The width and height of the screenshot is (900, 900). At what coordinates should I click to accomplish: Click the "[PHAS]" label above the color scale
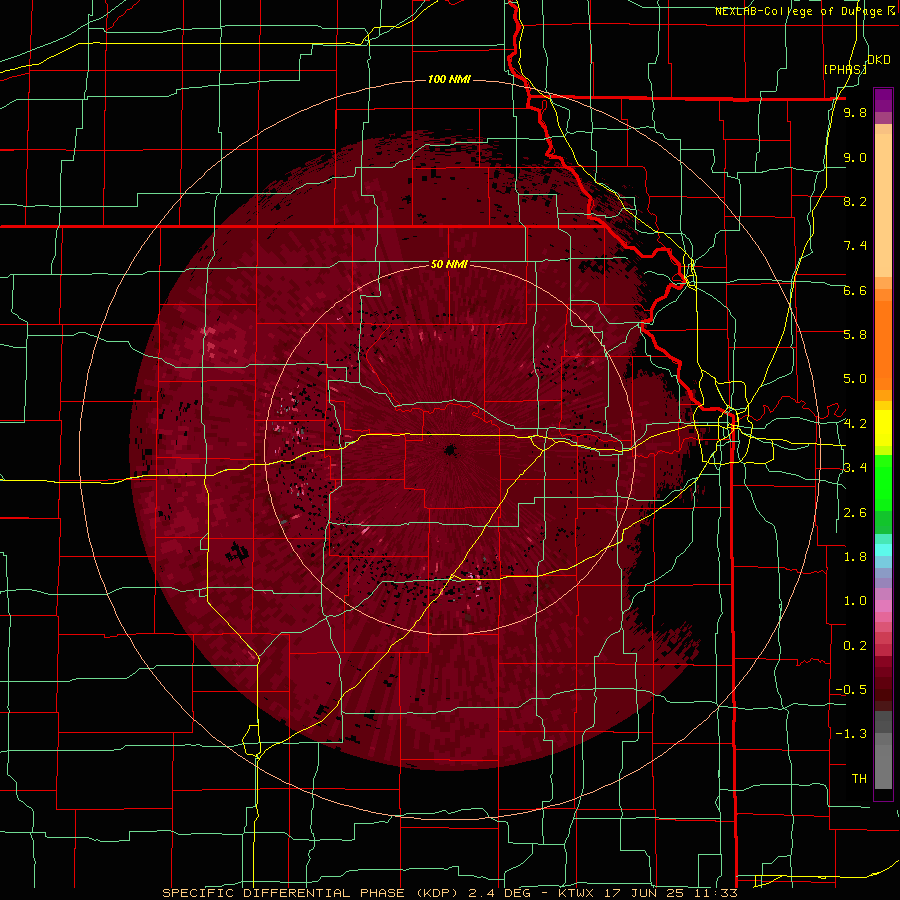(x=845, y=69)
